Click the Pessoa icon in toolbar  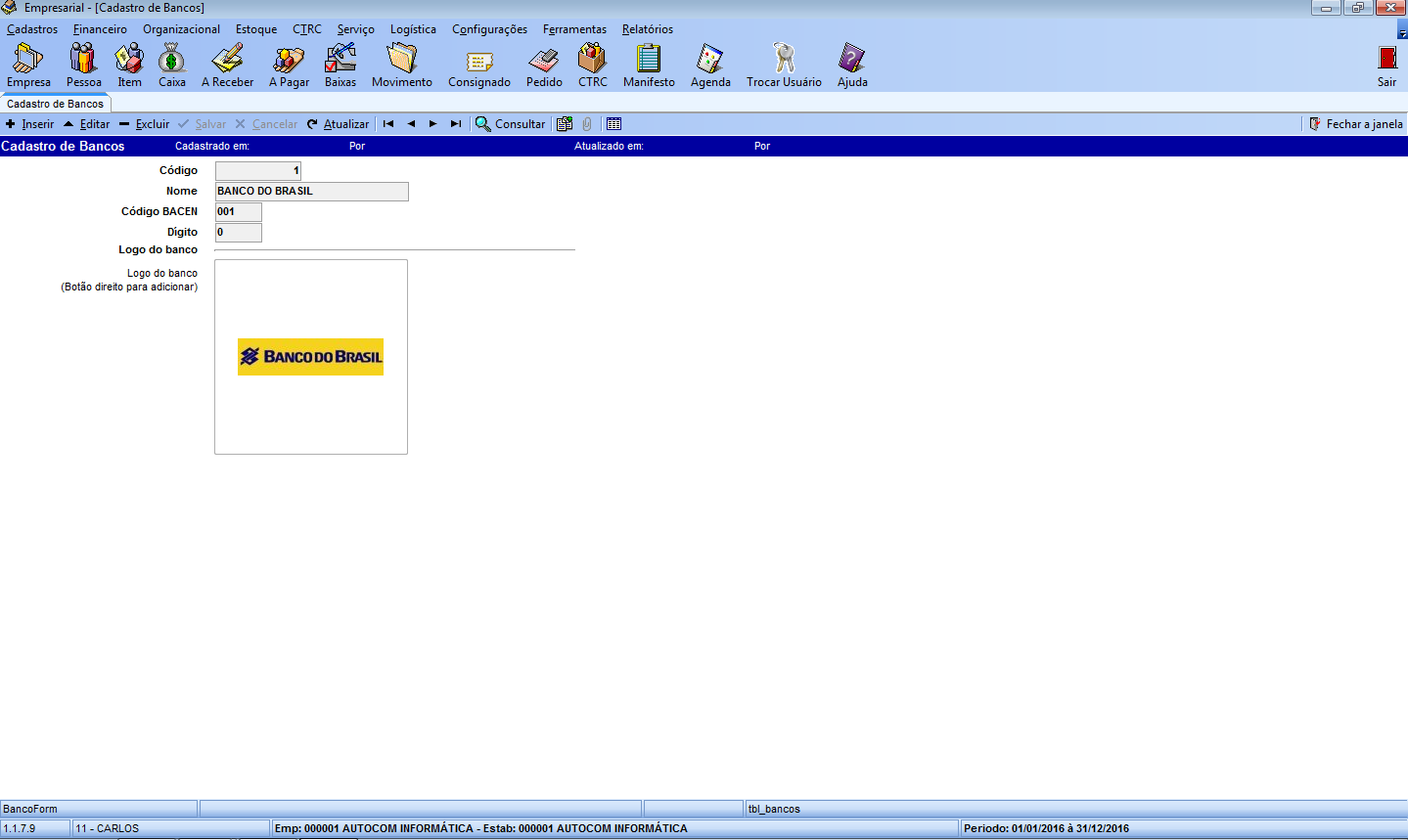click(83, 61)
